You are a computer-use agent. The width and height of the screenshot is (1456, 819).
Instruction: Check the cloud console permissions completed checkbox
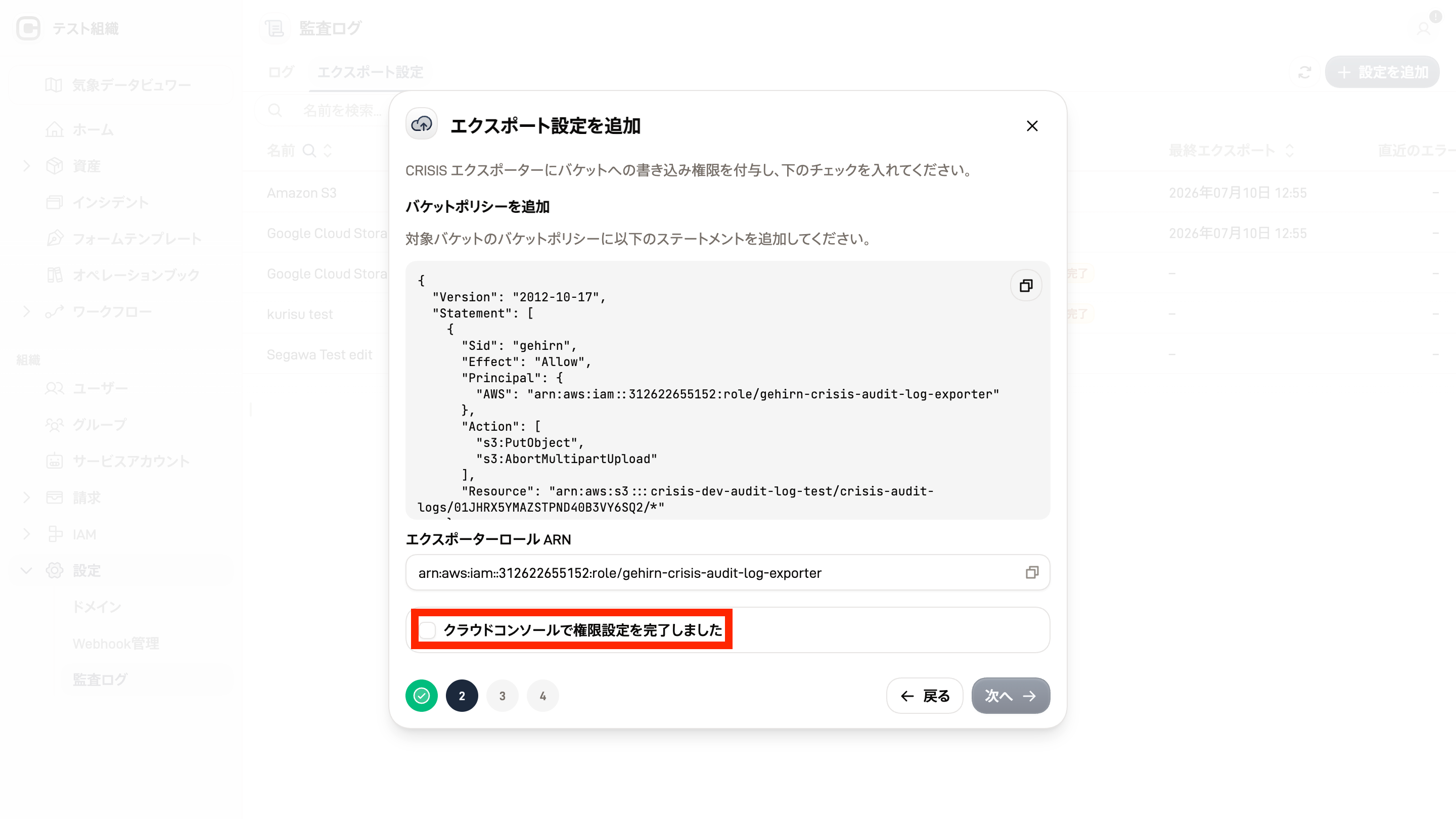(428, 629)
